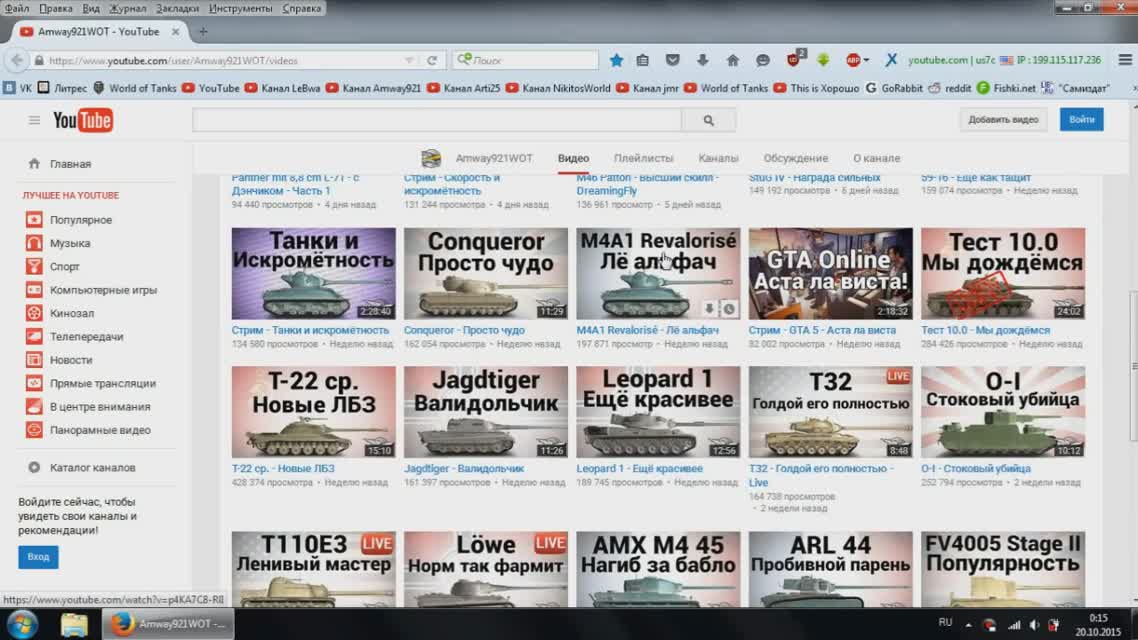
Task: Click the blue Войти button
Action: 1081,120
